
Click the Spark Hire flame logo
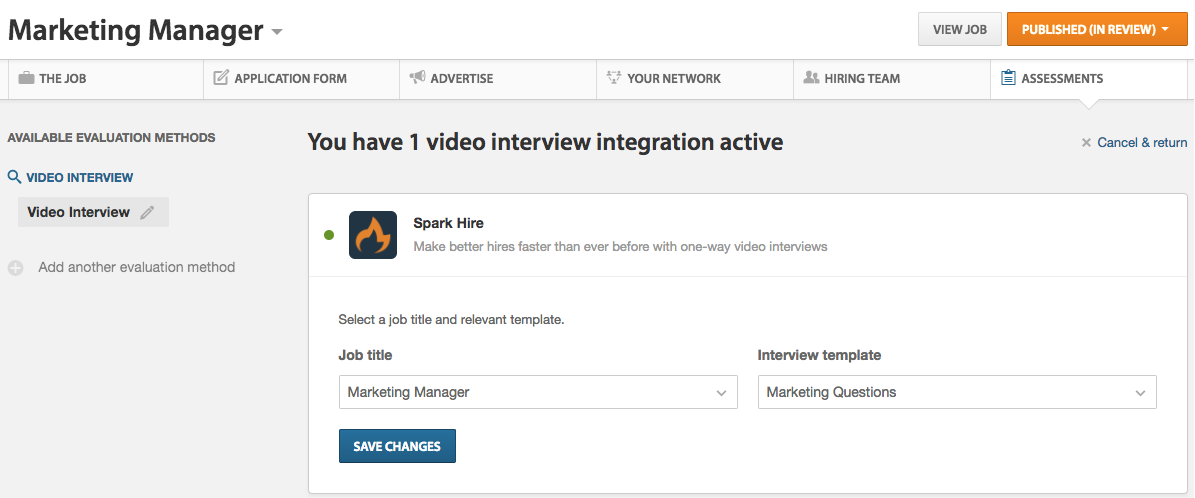point(373,235)
